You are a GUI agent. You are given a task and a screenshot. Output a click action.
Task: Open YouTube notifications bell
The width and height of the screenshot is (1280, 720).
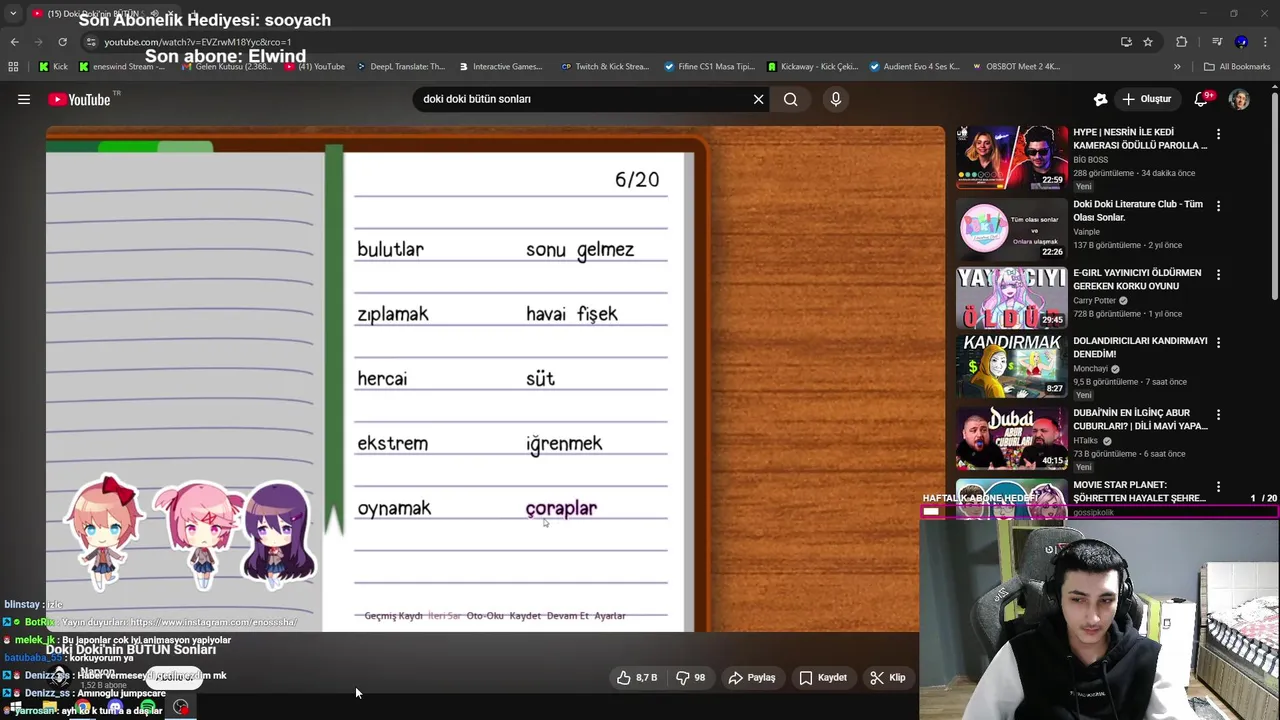coord(1201,99)
